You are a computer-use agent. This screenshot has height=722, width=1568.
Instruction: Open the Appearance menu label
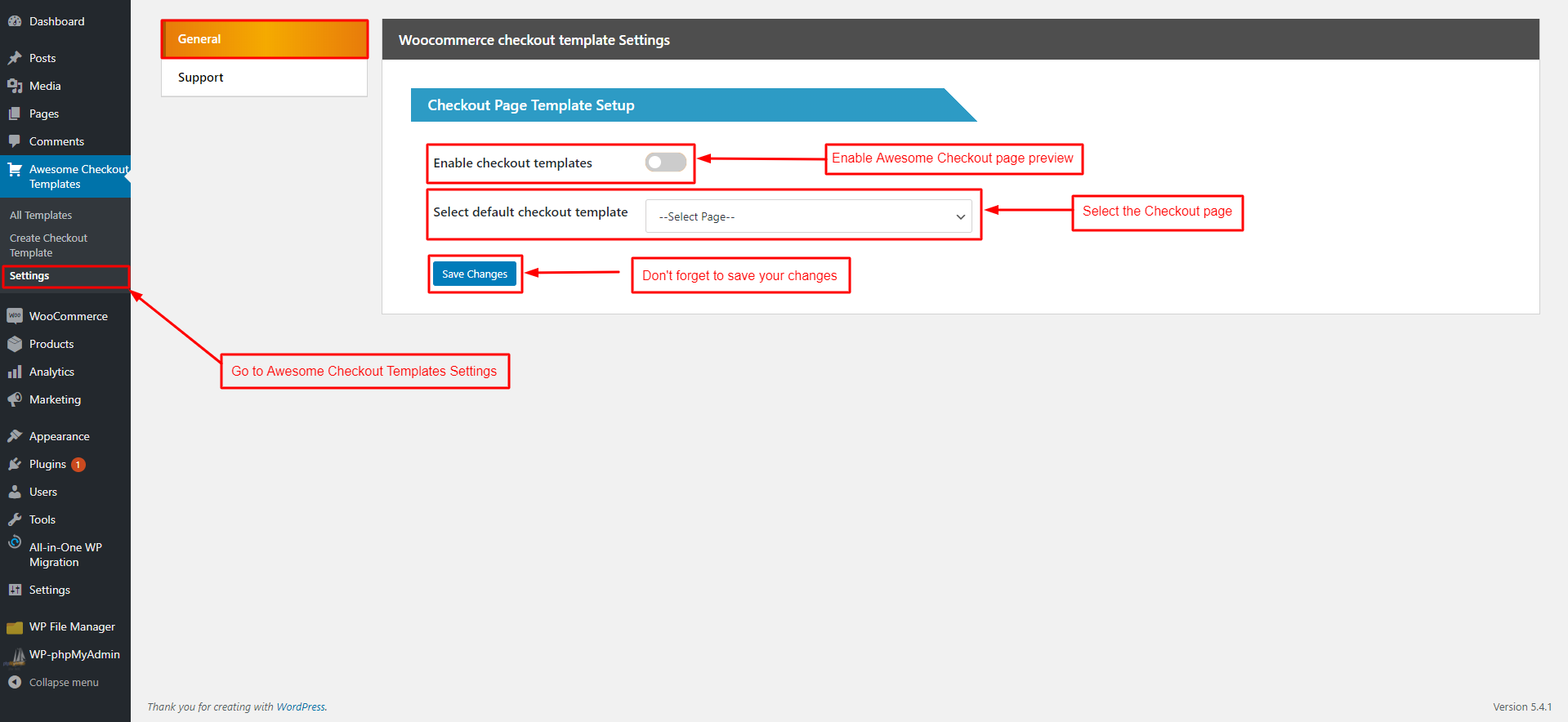(60, 436)
